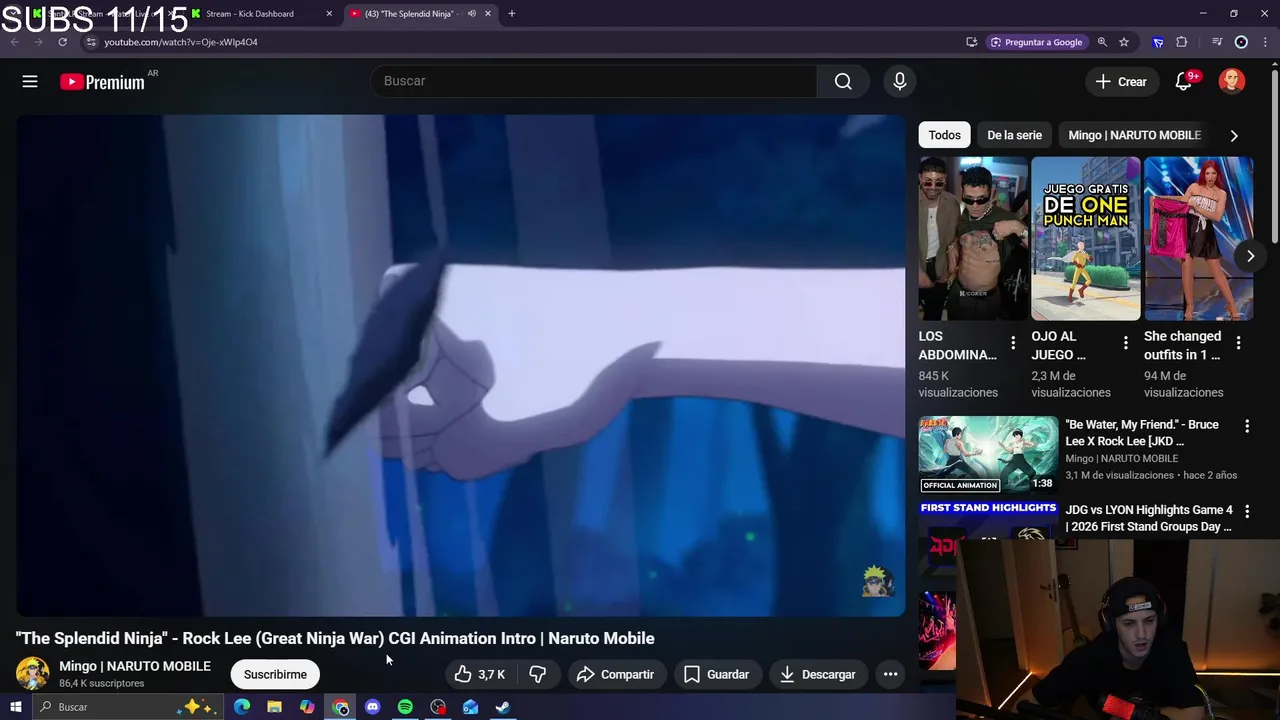Viewport: 1280px width, 720px height.
Task: Click the video player to pause
Action: tap(460, 365)
